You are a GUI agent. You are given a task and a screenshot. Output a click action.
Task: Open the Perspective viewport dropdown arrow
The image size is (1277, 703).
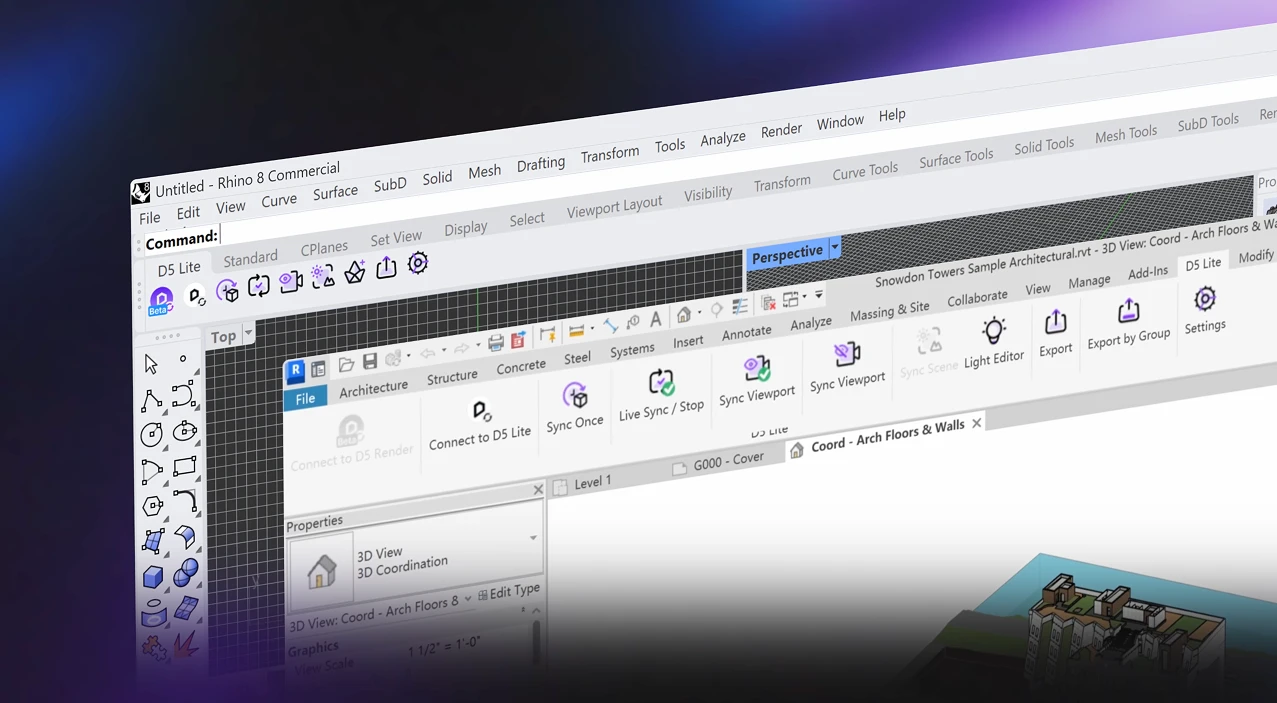pyautogui.click(x=835, y=246)
